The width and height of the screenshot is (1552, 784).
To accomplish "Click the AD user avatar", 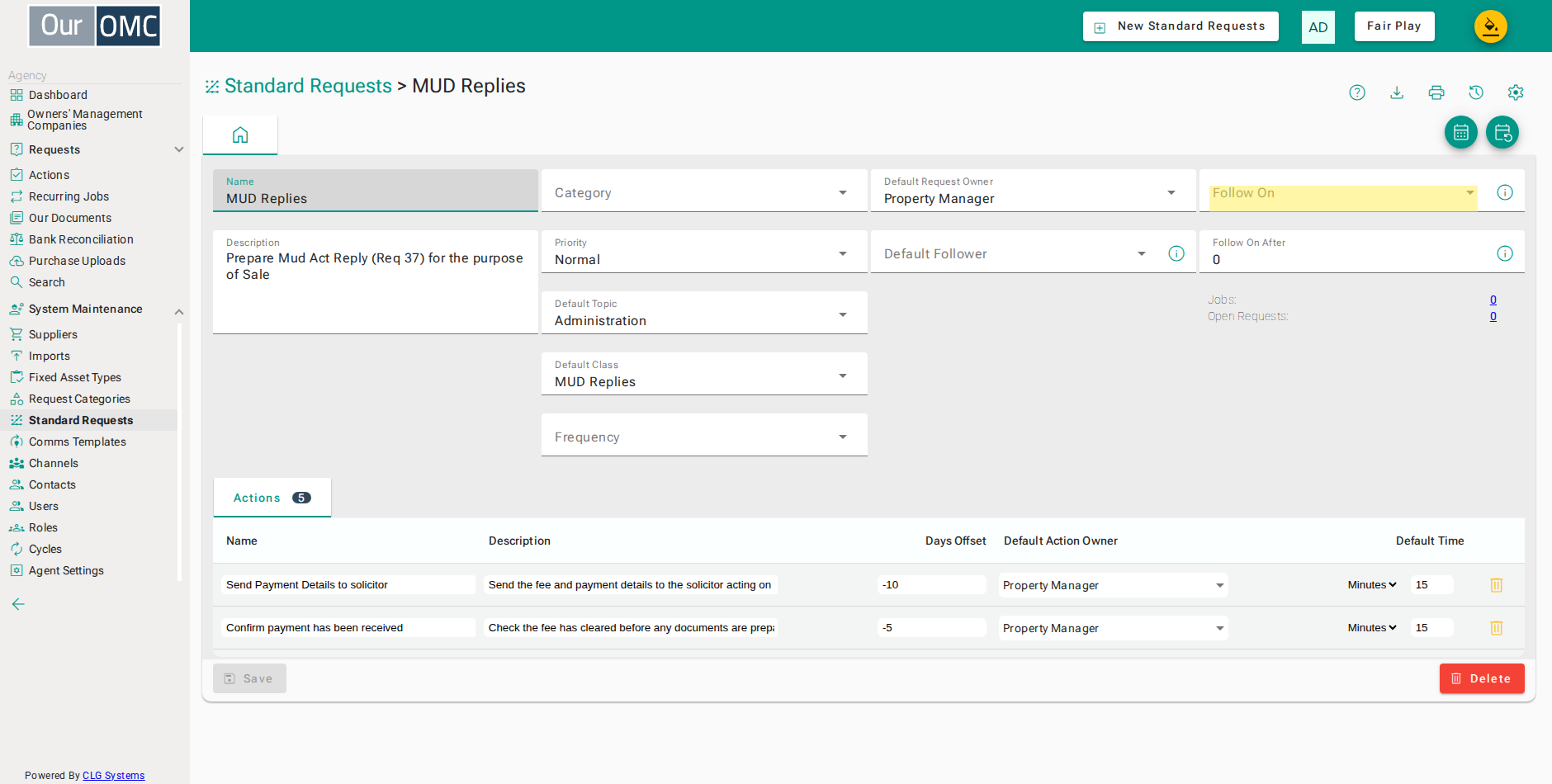I will pyautogui.click(x=1318, y=27).
